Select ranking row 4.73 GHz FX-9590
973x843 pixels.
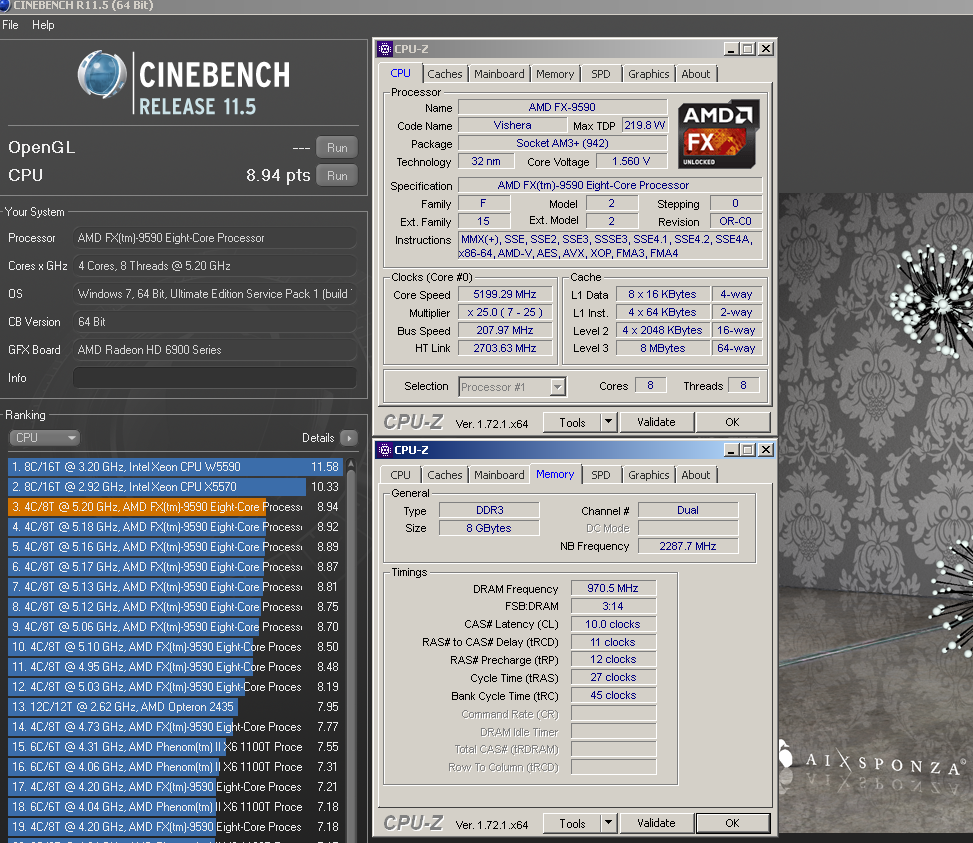(174, 727)
